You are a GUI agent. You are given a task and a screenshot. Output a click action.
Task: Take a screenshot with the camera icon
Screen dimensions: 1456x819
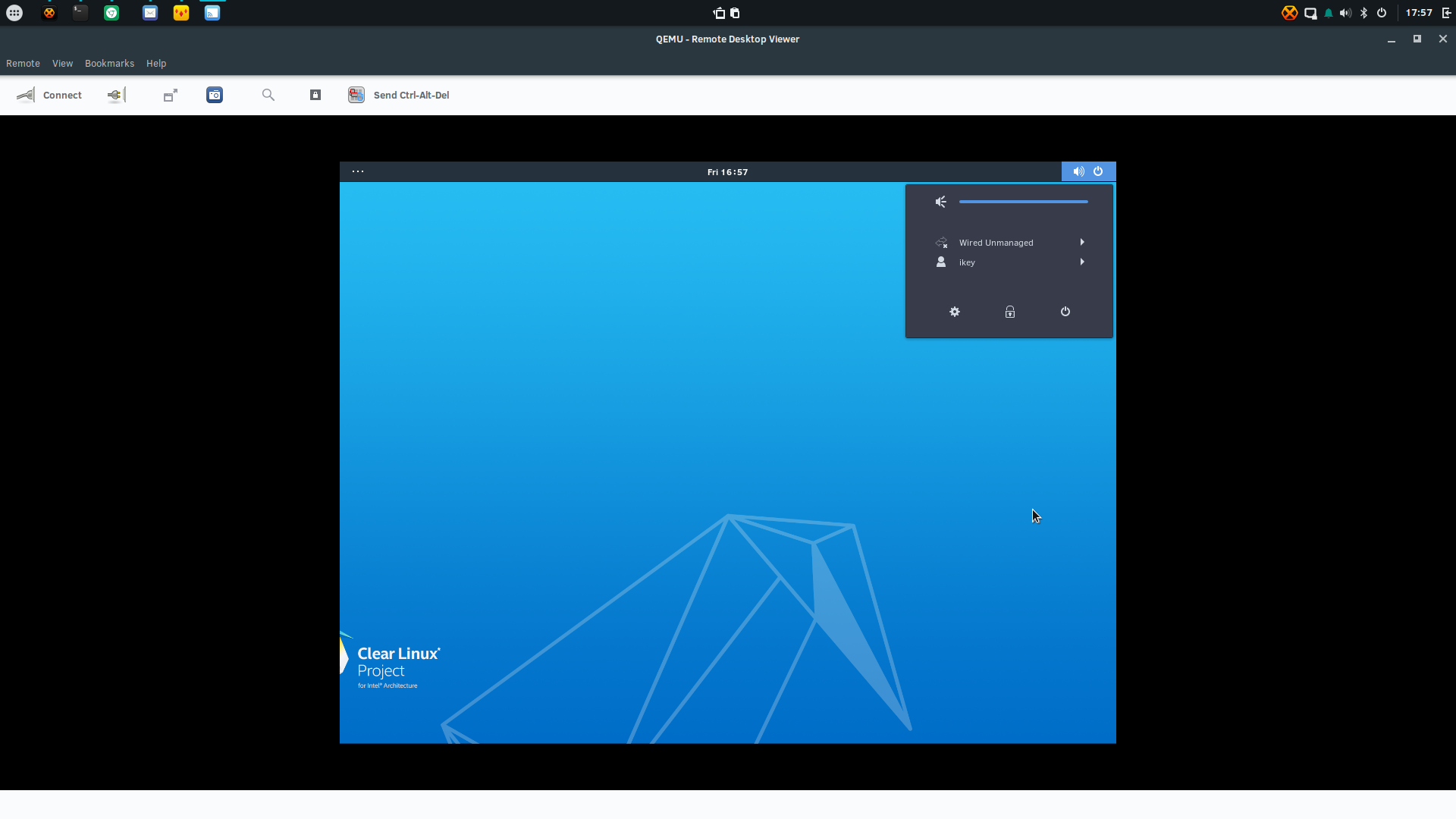click(215, 95)
